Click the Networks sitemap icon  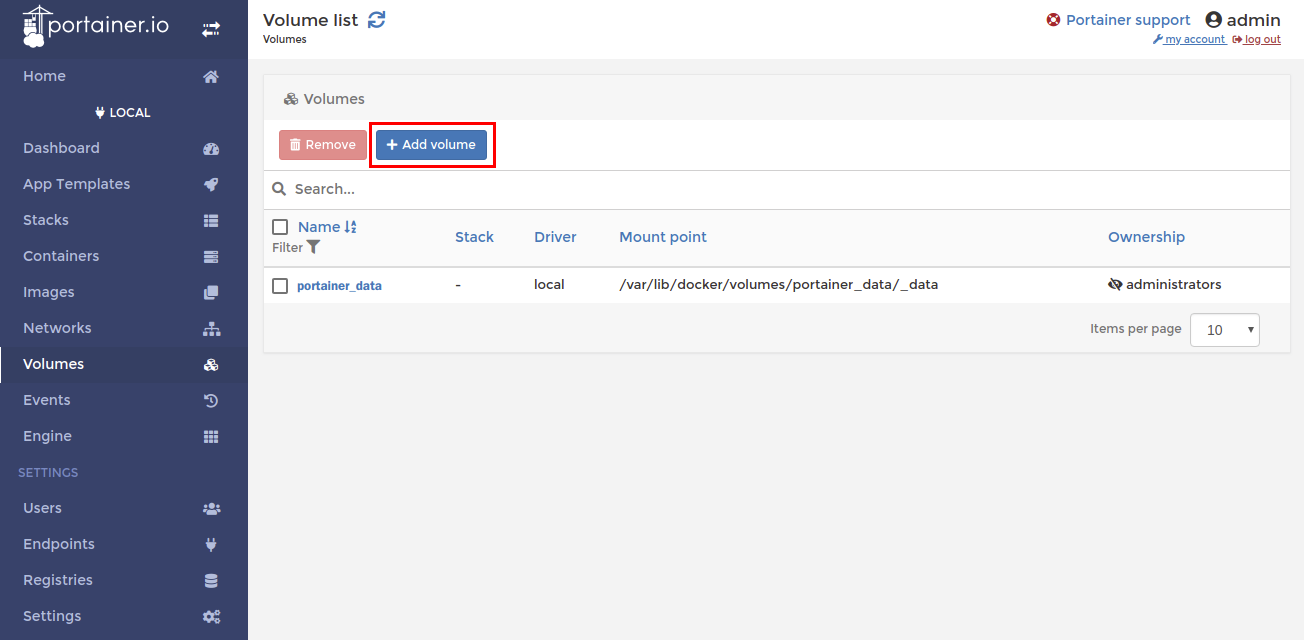point(211,329)
